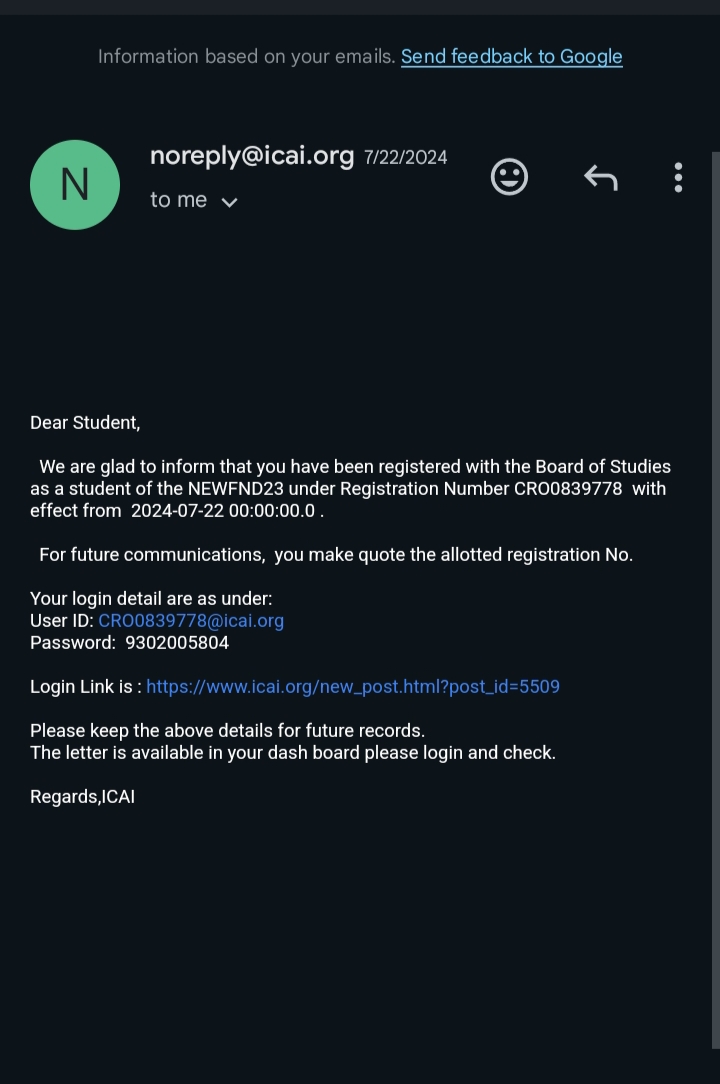The image size is (720, 1084).
Task: Click the 'Regards,ICAI' signature
Action: tap(82, 797)
